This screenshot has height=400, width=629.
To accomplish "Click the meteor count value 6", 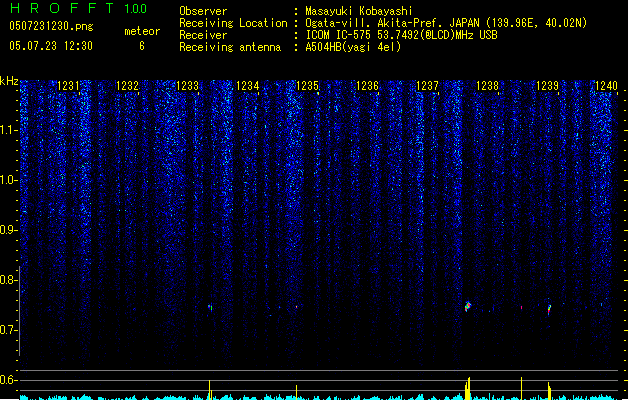I will 142,46.
